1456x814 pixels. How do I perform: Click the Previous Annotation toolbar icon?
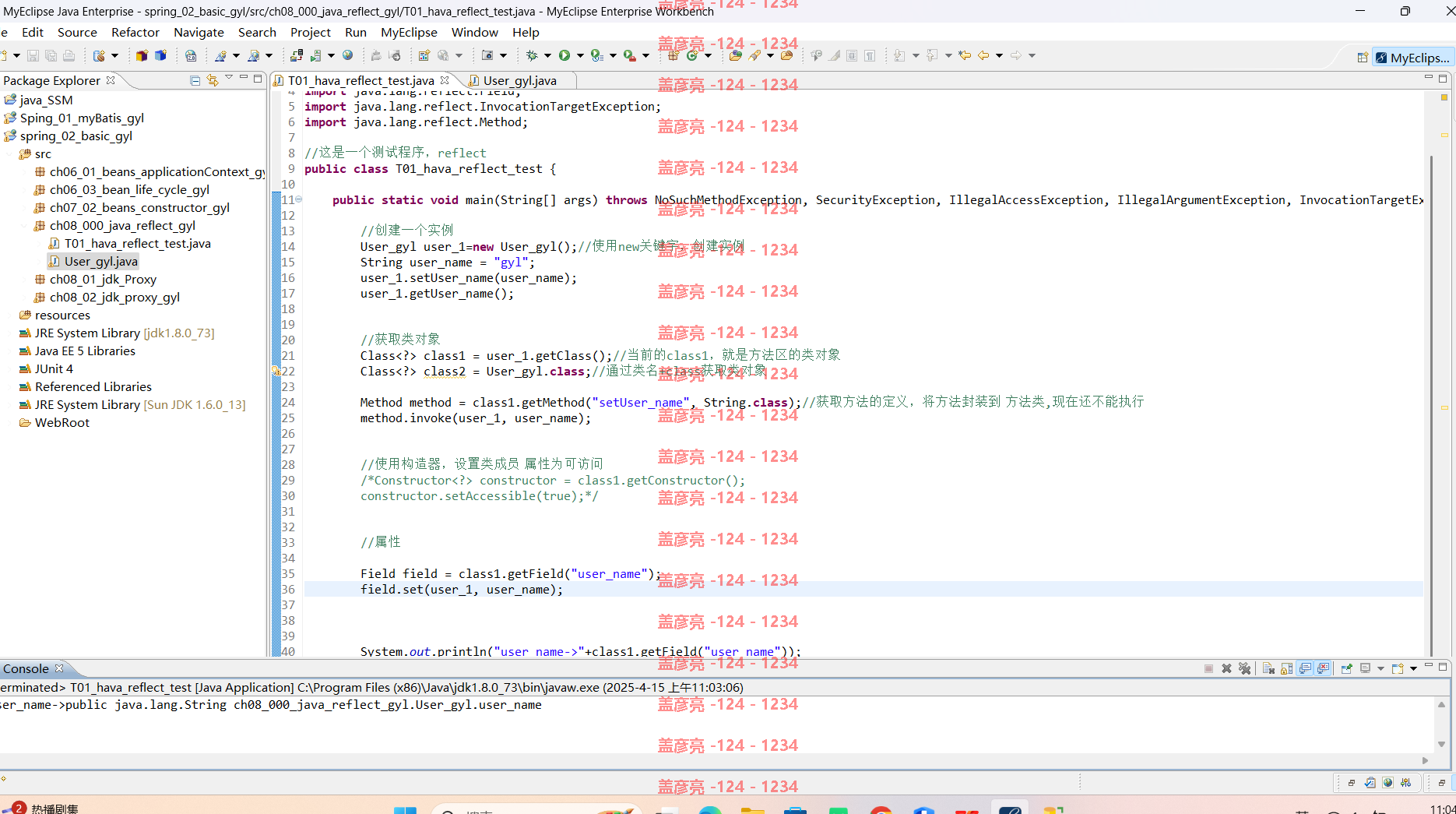[x=933, y=55]
